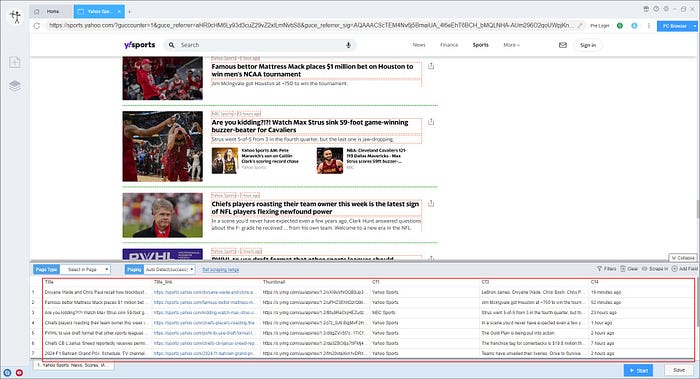Start the scraping task
This screenshot has width=700, height=379.
pyautogui.click(x=638, y=371)
